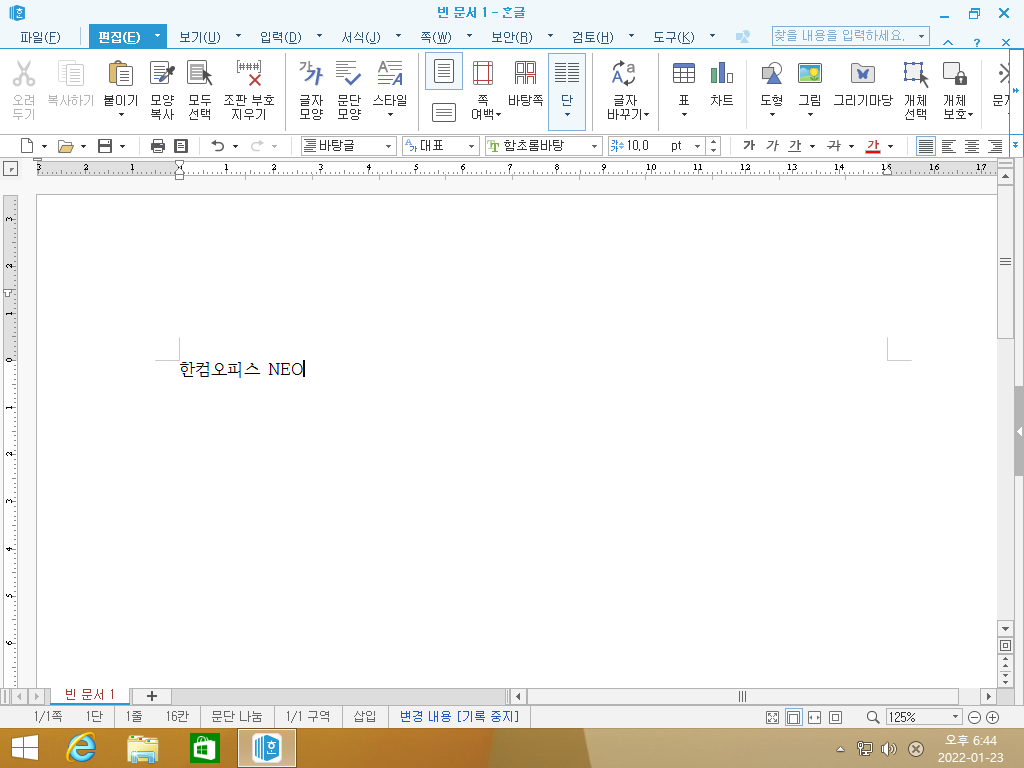Open the 보기(U) menu
This screenshot has height=768, width=1024.
pos(200,37)
